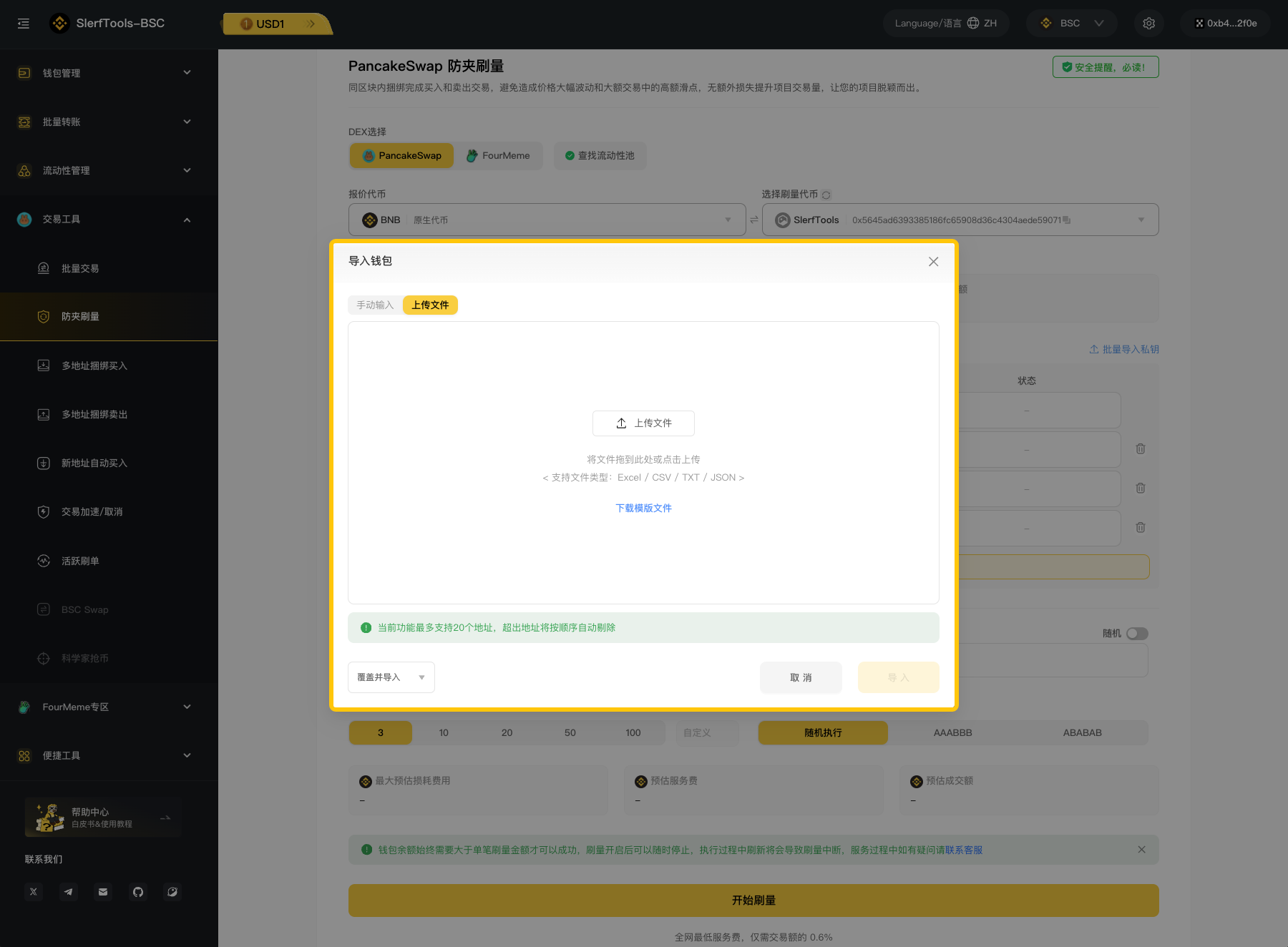Image resolution: width=1288 pixels, height=947 pixels.
Task: Click the GitHub icon in sidebar footer
Action: click(138, 892)
